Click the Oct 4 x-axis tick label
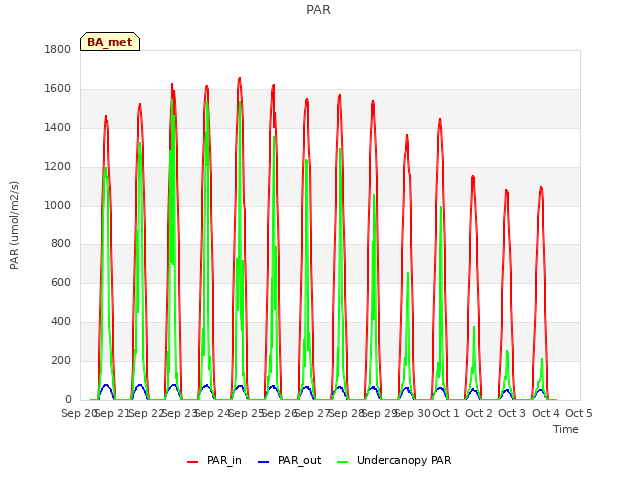640x480 pixels. click(546, 413)
